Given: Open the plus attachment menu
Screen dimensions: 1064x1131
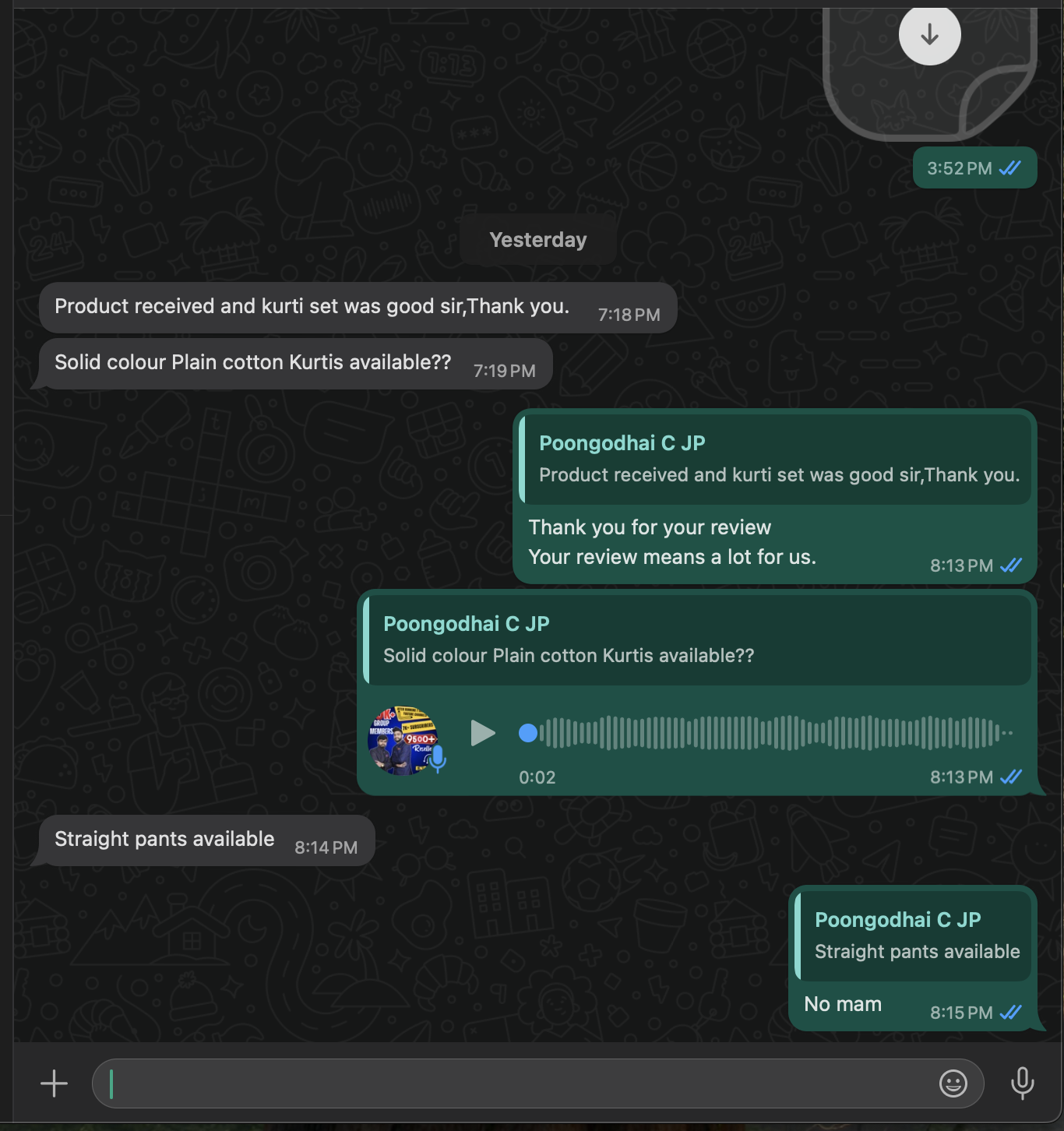Looking at the screenshot, I should [x=54, y=1083].
